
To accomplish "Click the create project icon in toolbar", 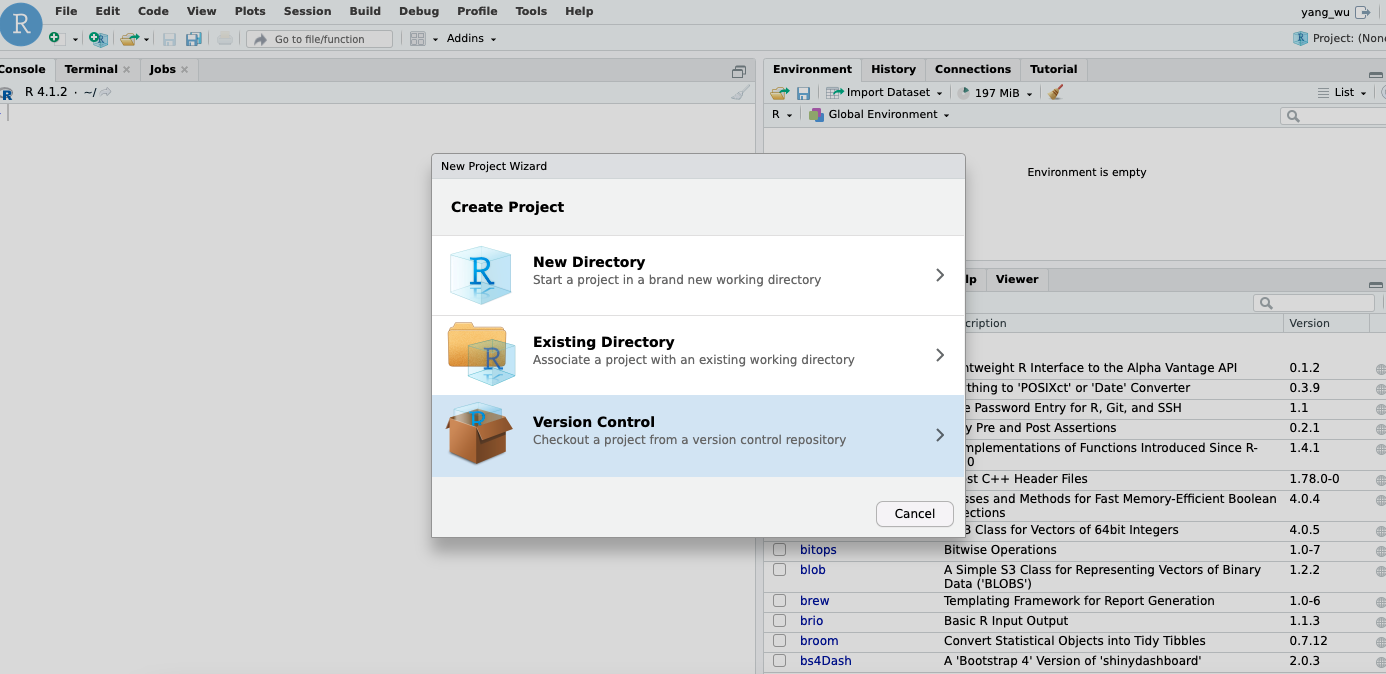I will pyautogui.click(x=97, y=38).
